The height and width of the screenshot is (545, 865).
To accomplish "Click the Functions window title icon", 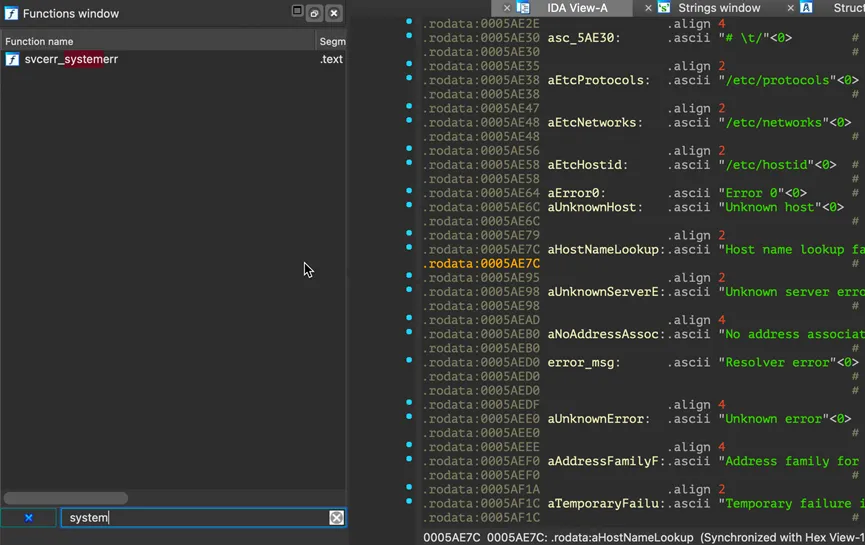I will click(11, 13).
